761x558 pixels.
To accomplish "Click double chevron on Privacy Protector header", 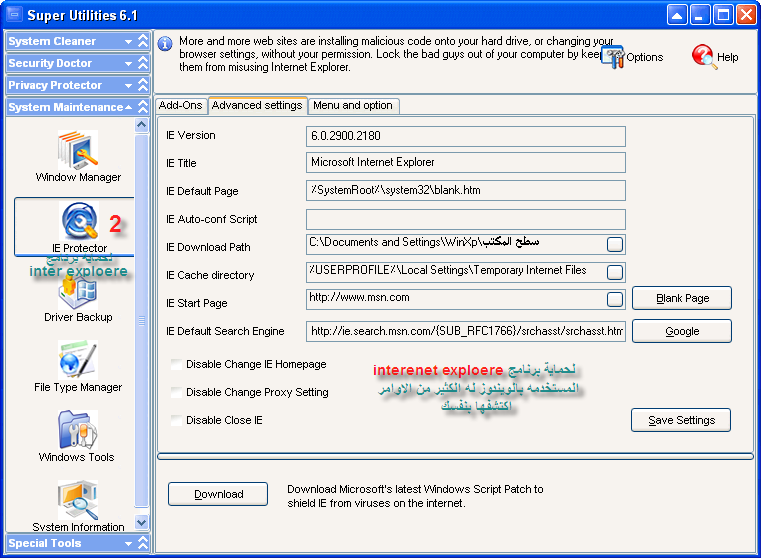I will (143, 85).
